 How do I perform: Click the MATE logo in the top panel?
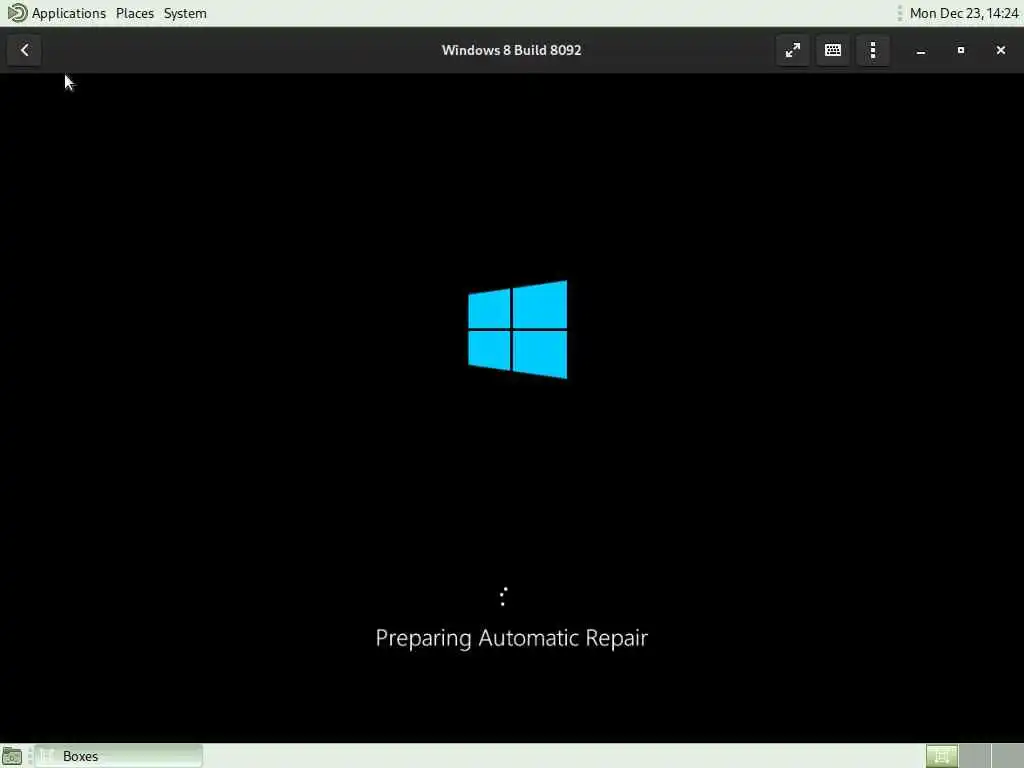click(17, 13)
